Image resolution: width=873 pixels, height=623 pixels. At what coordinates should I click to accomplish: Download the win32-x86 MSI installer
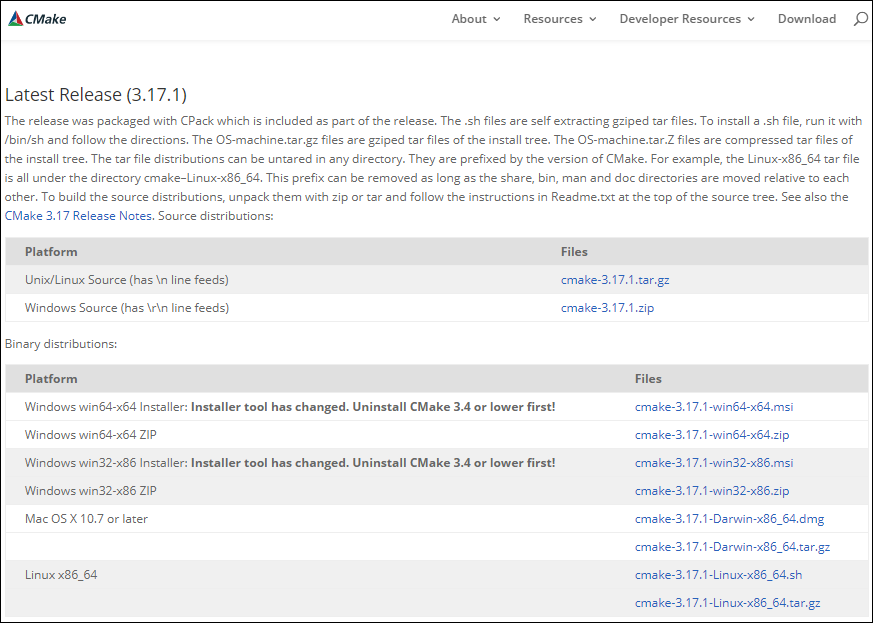713,463
